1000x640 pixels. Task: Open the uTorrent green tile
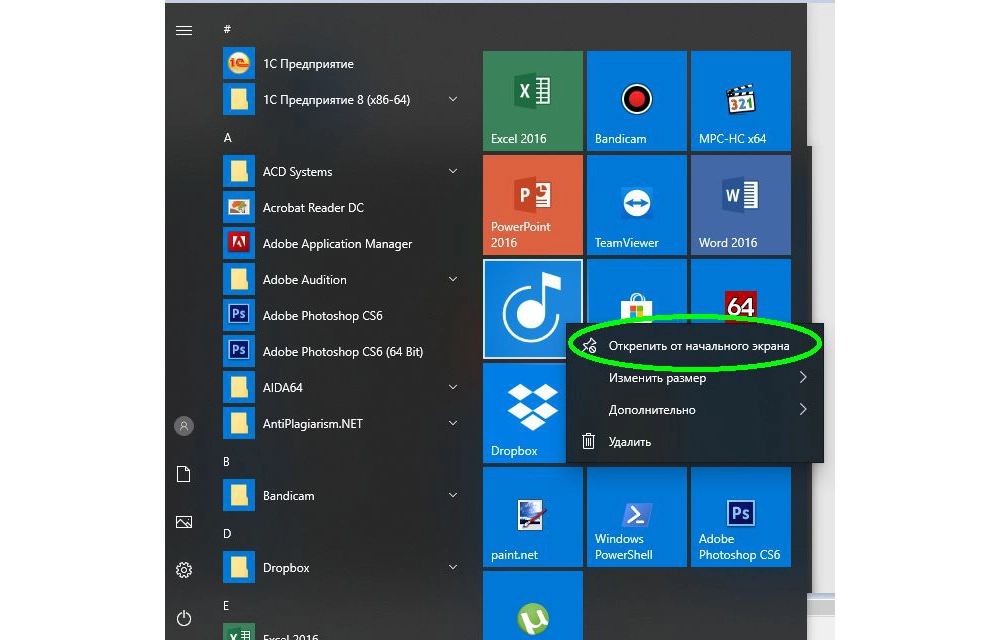(x=533, y=606)
